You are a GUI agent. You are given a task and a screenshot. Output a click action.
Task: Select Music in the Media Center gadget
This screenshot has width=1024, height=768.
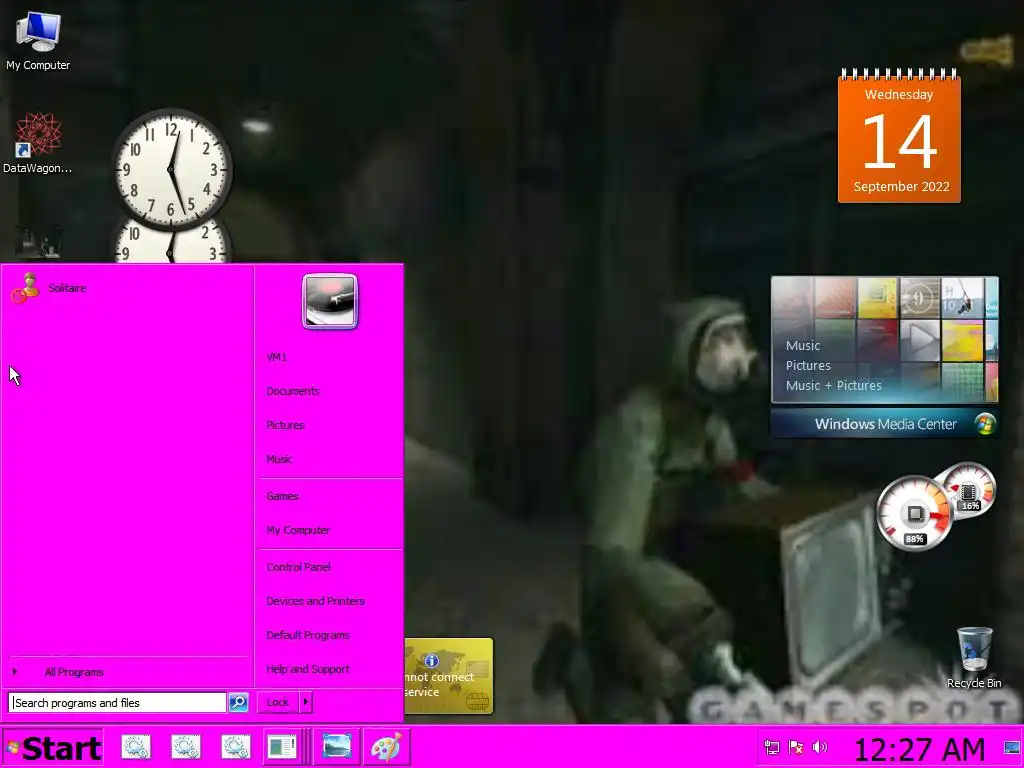point(803,345)
